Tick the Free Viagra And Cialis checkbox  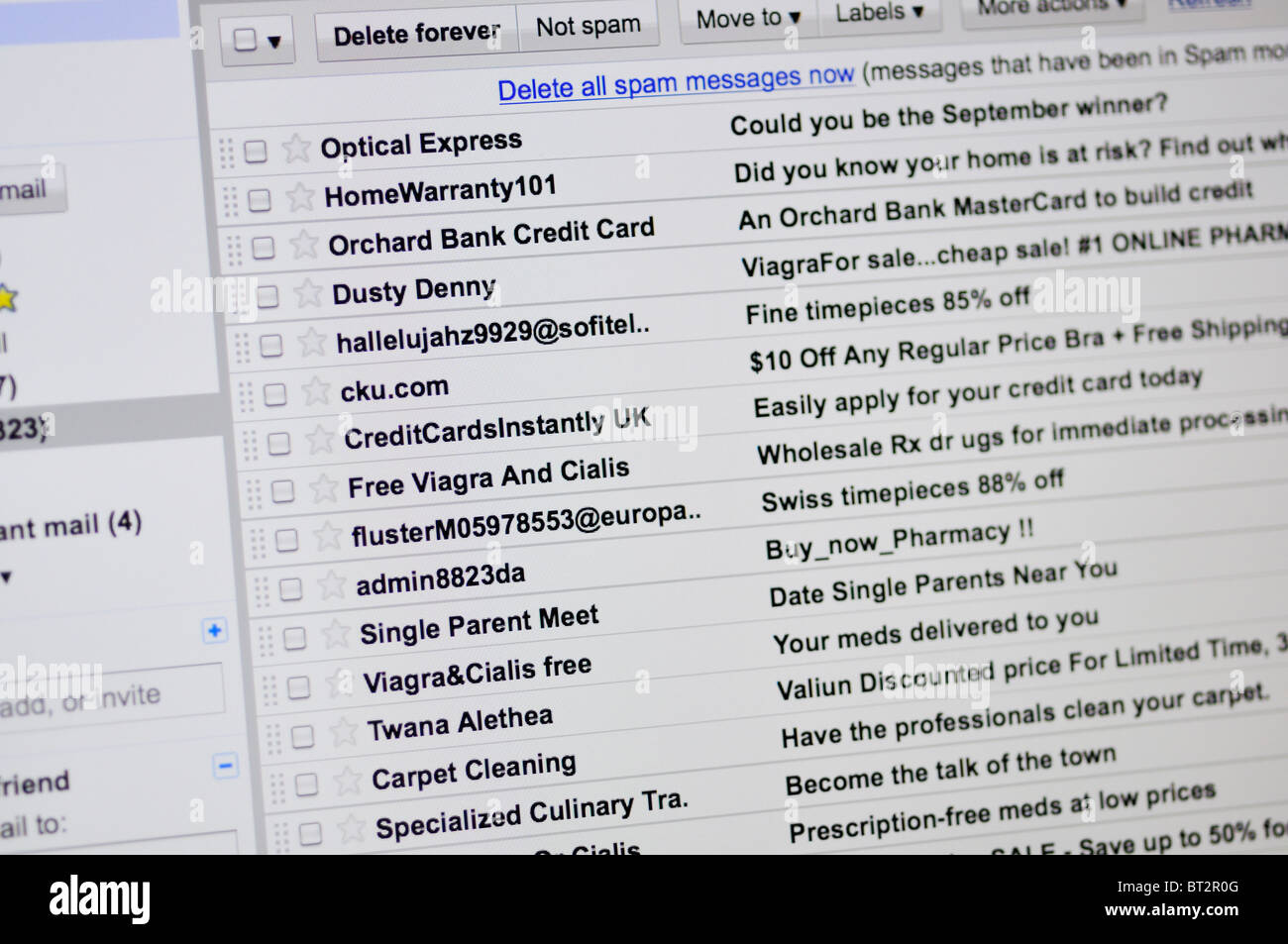282,491
